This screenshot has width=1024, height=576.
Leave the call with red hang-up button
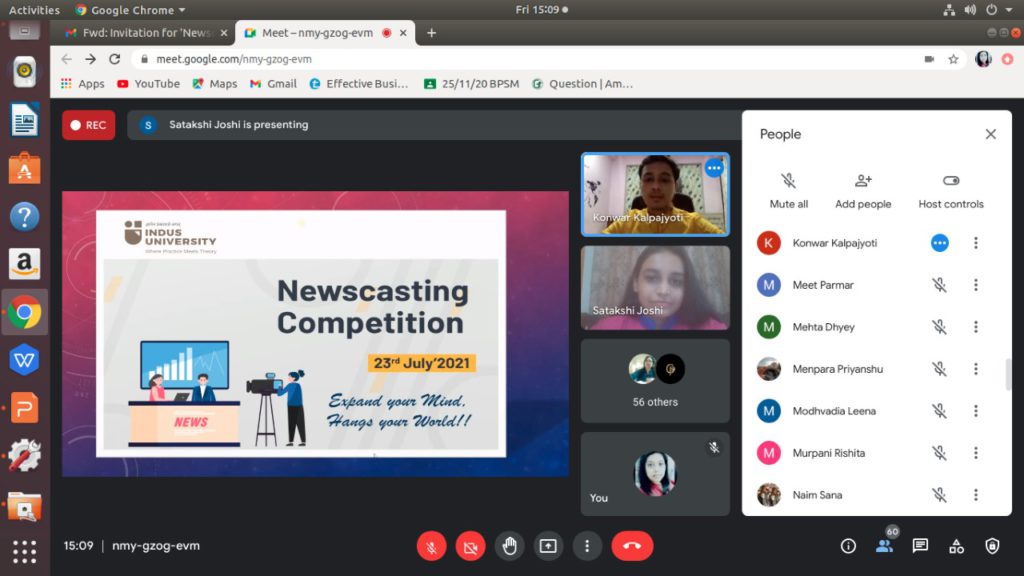click(632, 546)
